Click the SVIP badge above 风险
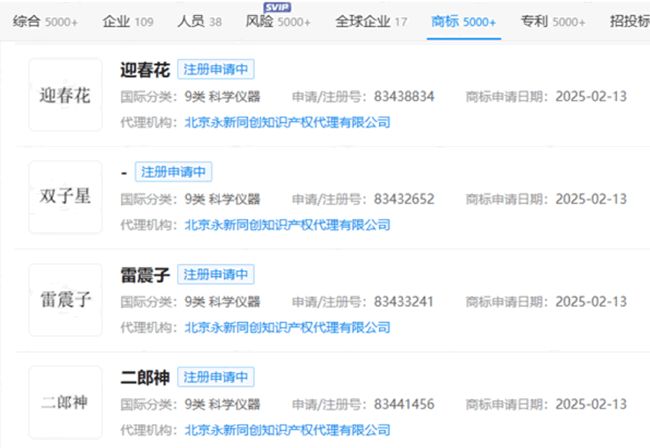Screen dimensions: 650x448 point(277,7)
